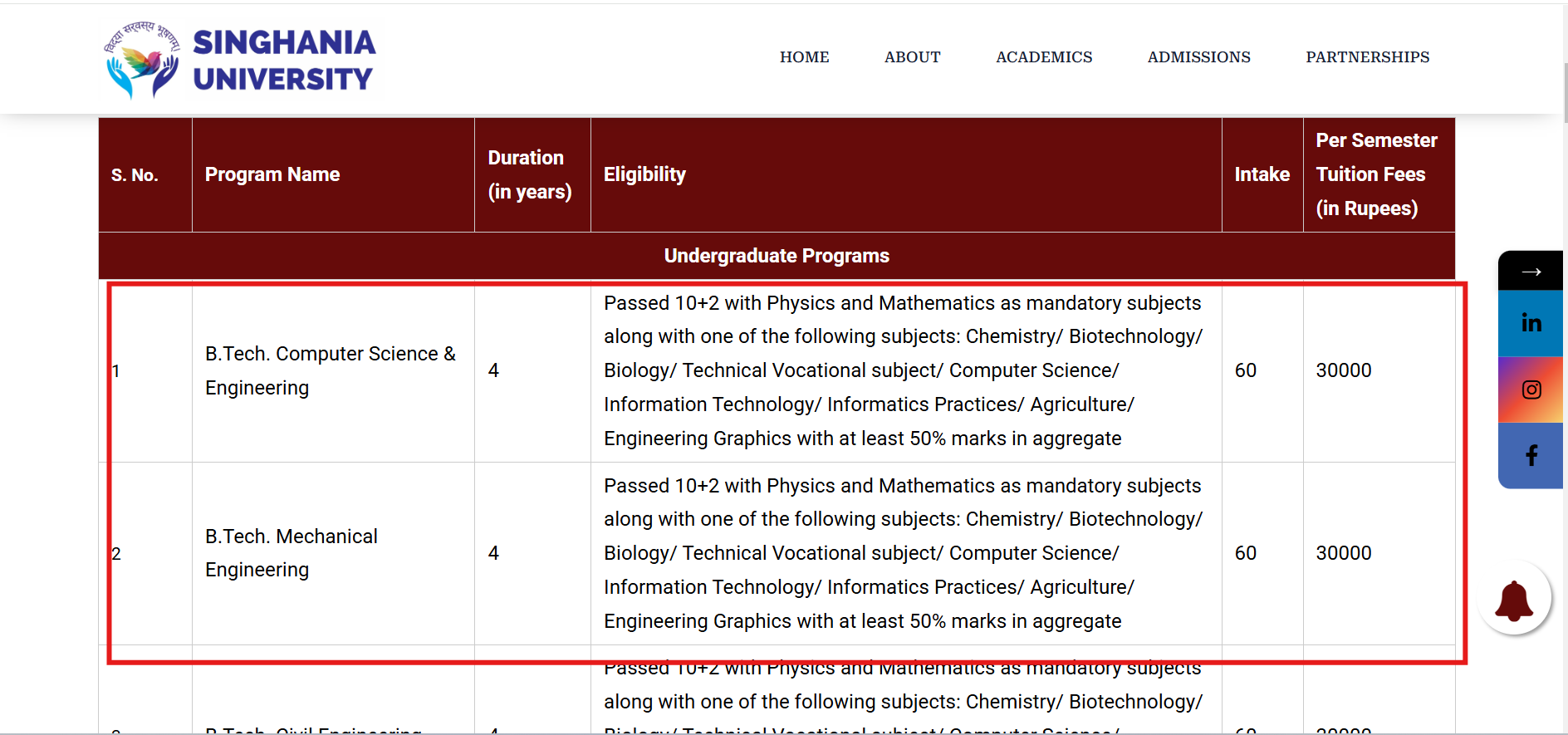Image resolution: width=1568 pixels, height=735 pixels.
Task: Click Per Semester Tuition Fees header
Action: point(1379,174)
